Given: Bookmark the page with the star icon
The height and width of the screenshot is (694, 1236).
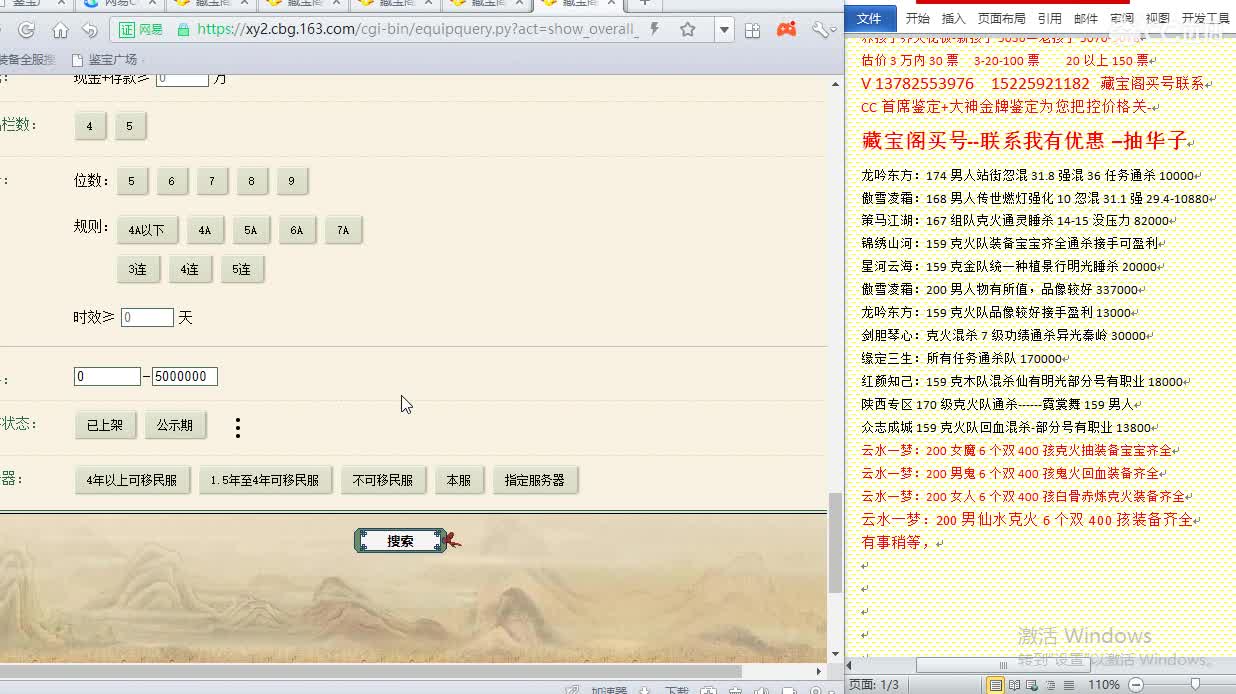Looking at the screenshot, I should pyautogui.click(x=688, y=30).
